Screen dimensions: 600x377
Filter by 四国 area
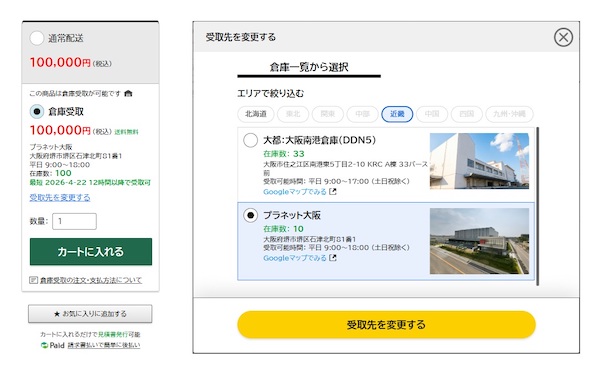(466, 114)
